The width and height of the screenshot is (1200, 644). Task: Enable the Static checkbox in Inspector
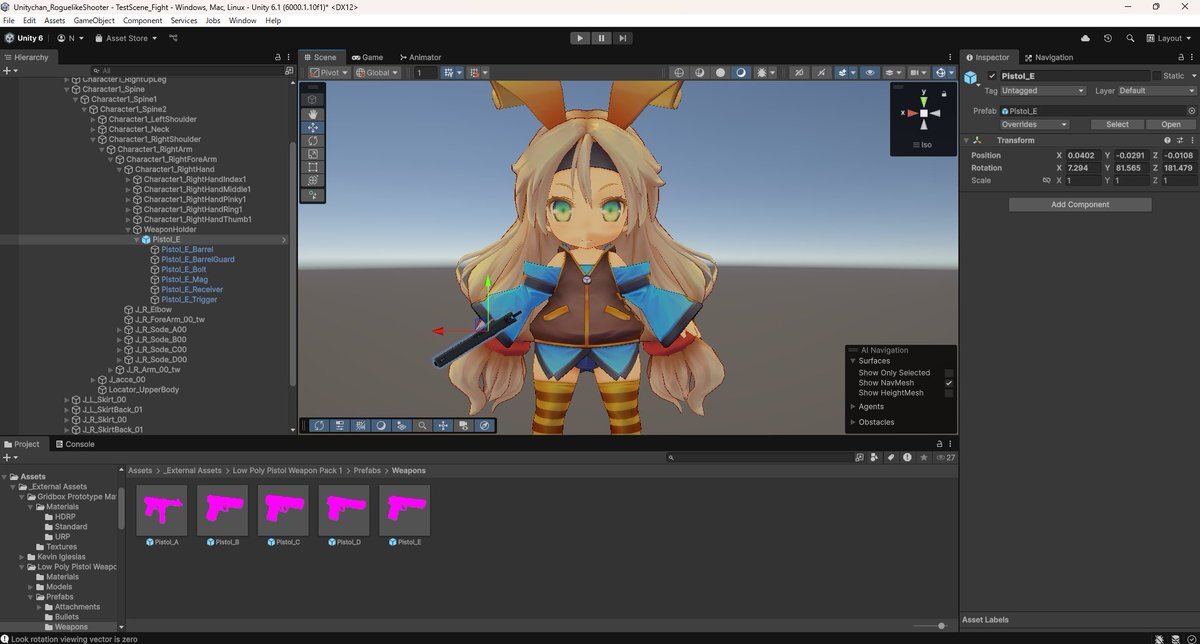(1157, 76)
